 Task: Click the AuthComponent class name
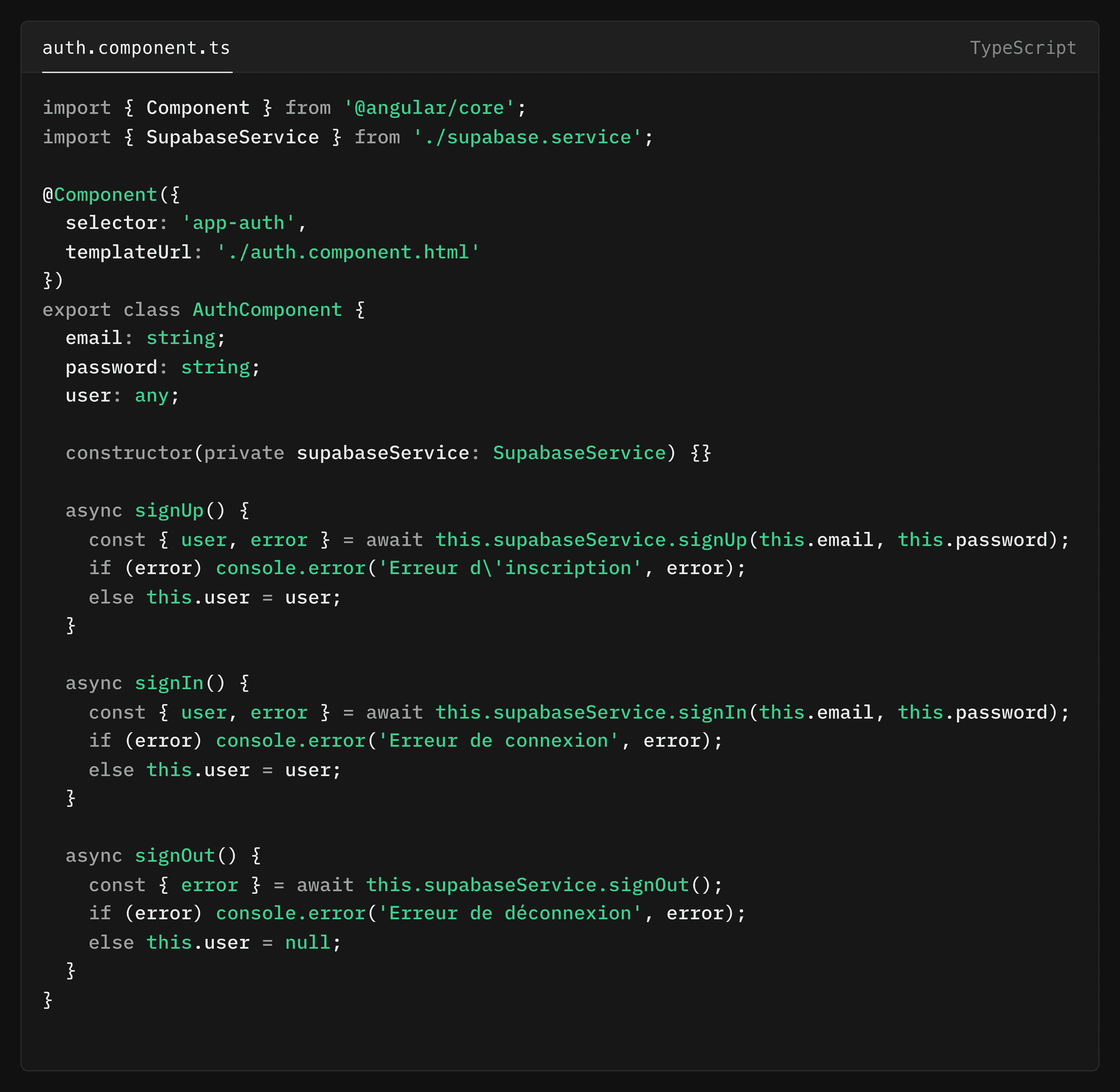[267, 310]
